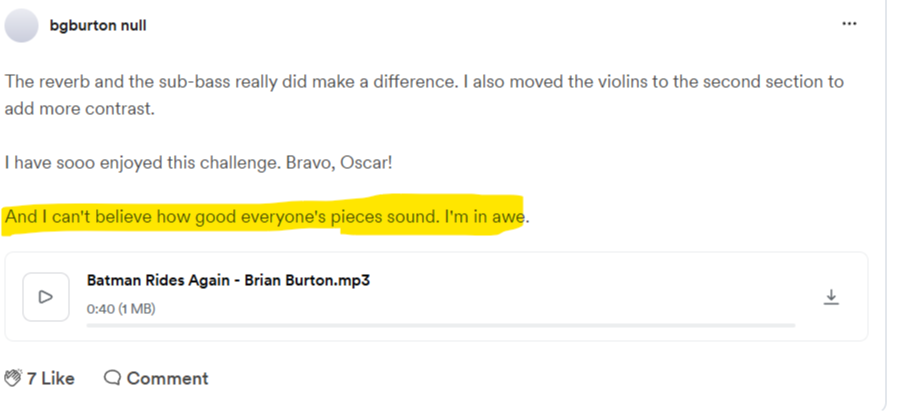Seek within the audio progress bar
Screen dimensions: 915x411
pyautogui.click(x=440, y=325)
